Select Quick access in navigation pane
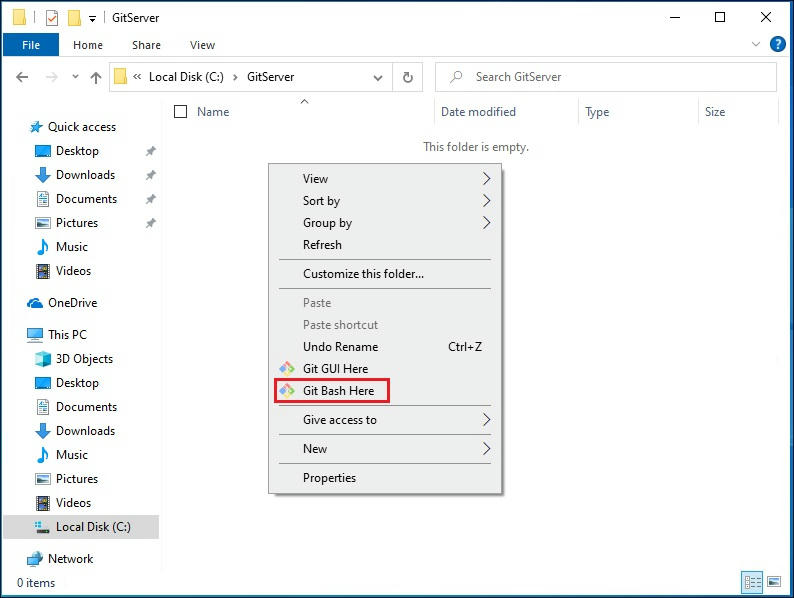 tap(82, 127)
